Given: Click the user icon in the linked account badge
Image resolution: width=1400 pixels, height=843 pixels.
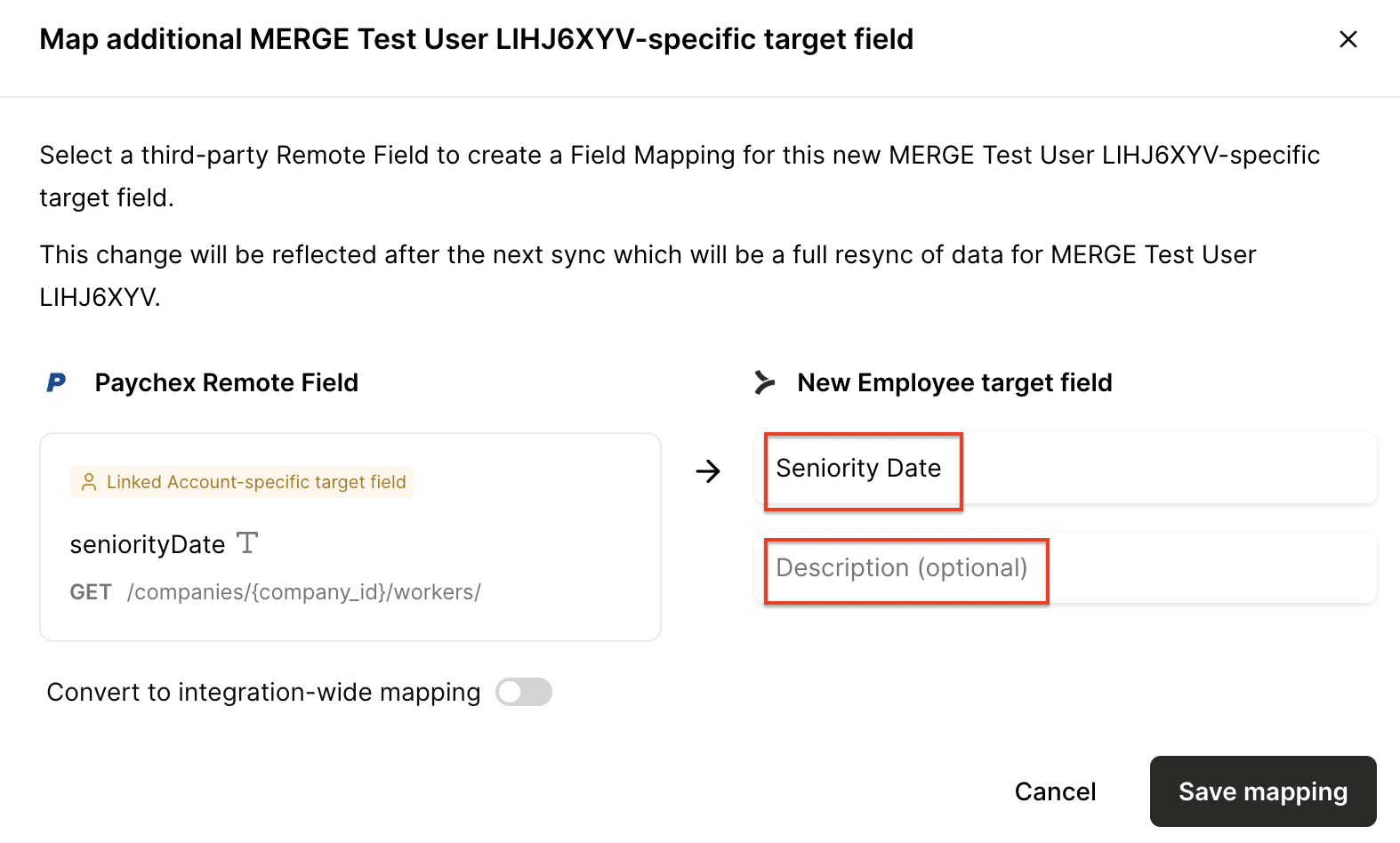Looking at the screenshot, I should point(89,482).
